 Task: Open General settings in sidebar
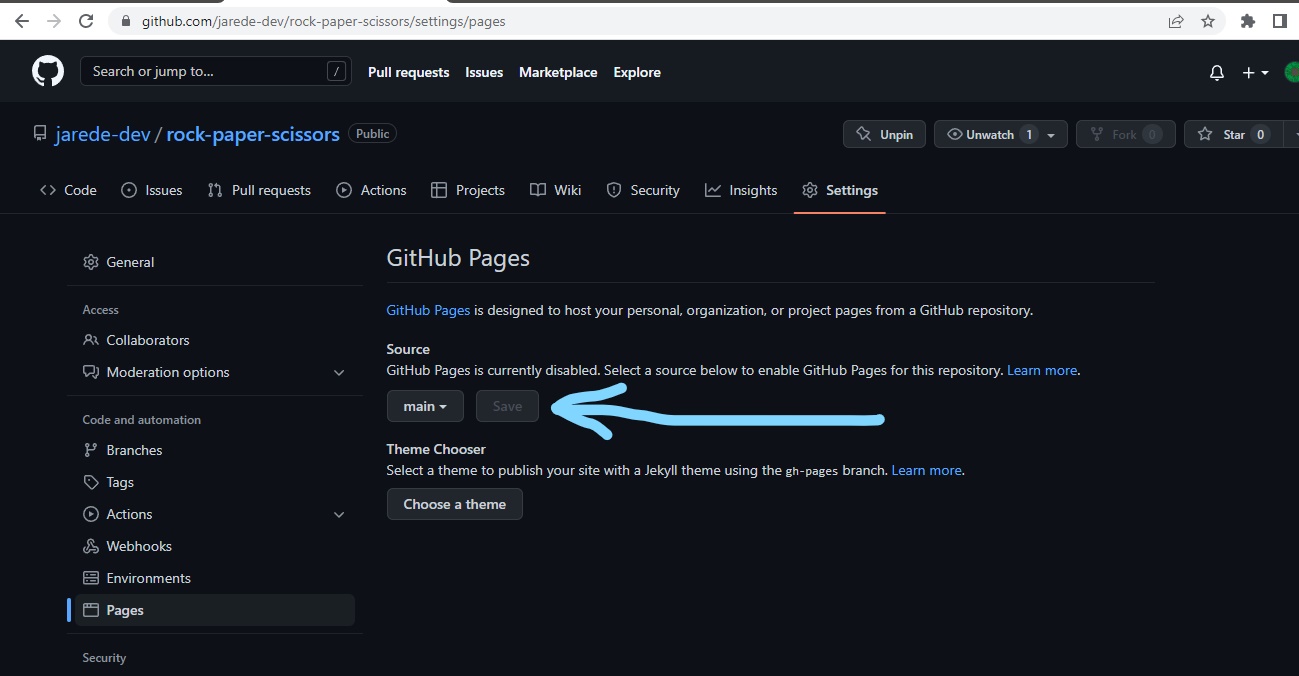click(214, 262)
